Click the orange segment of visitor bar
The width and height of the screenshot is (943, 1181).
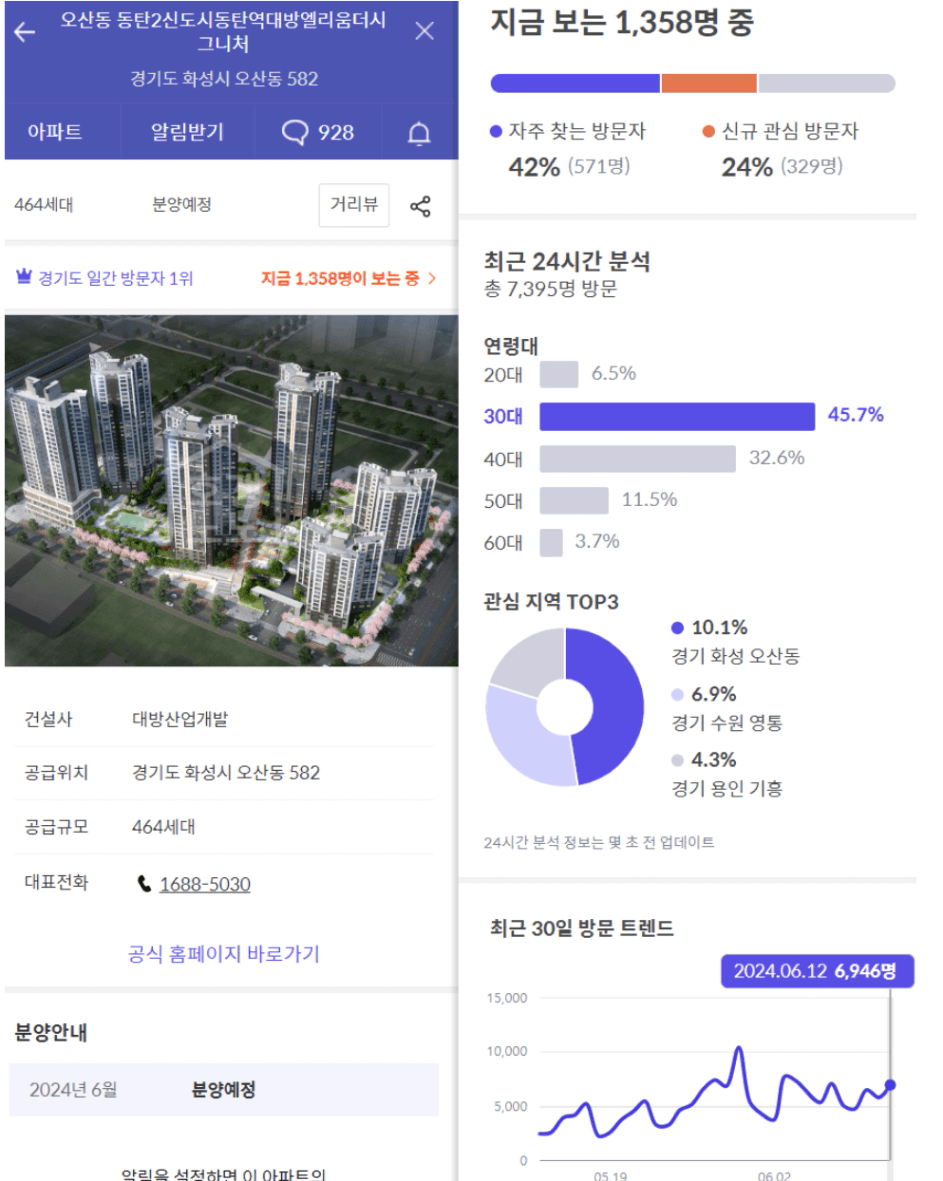coord(708,83)
